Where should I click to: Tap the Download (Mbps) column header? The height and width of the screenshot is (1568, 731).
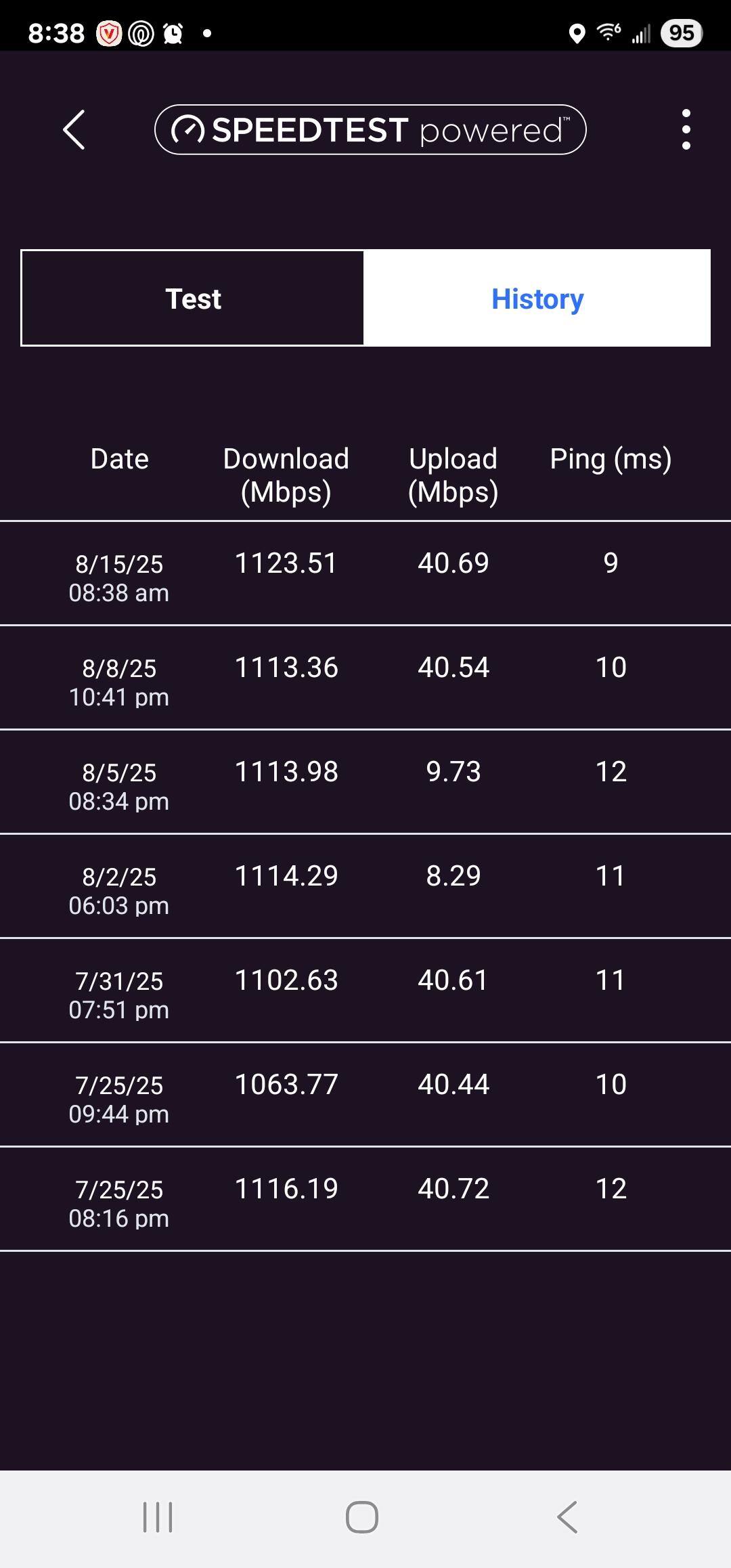click(x=286, y=475)
